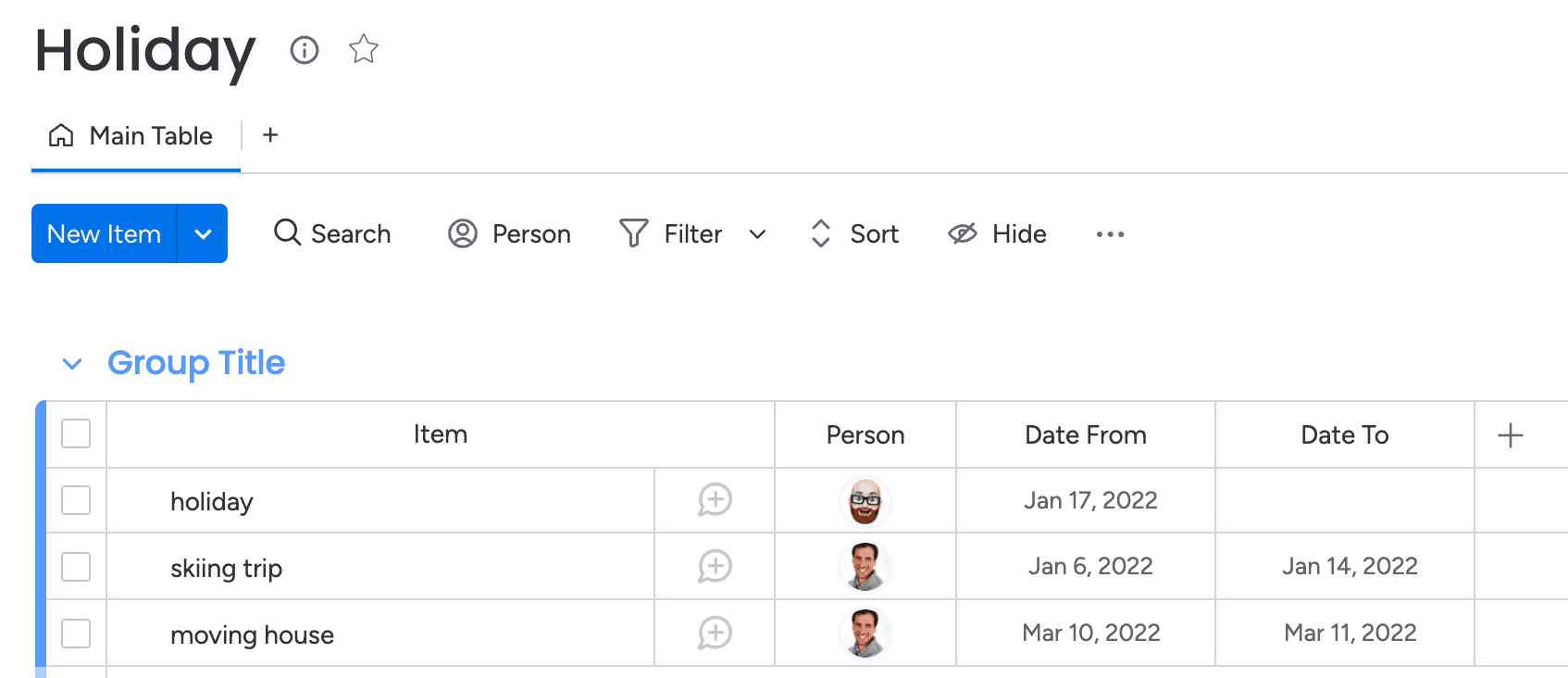
Task: Click the skiing trip item name
Action: click(227, 568)
